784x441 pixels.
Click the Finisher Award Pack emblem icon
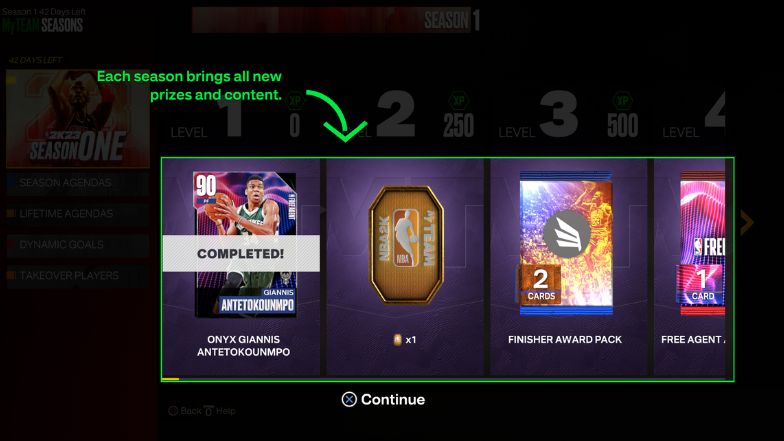[x=566, y=234]
